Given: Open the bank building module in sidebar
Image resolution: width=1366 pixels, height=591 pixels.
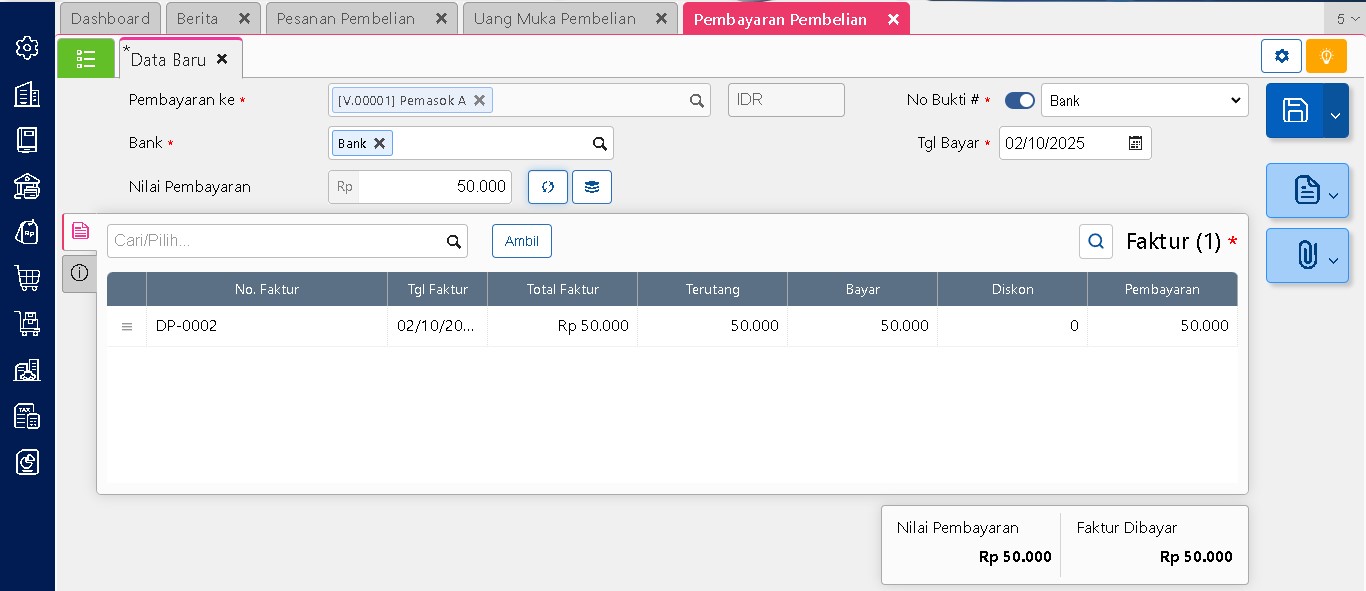Looking at the screenshot, I should (x=27, y=186).
